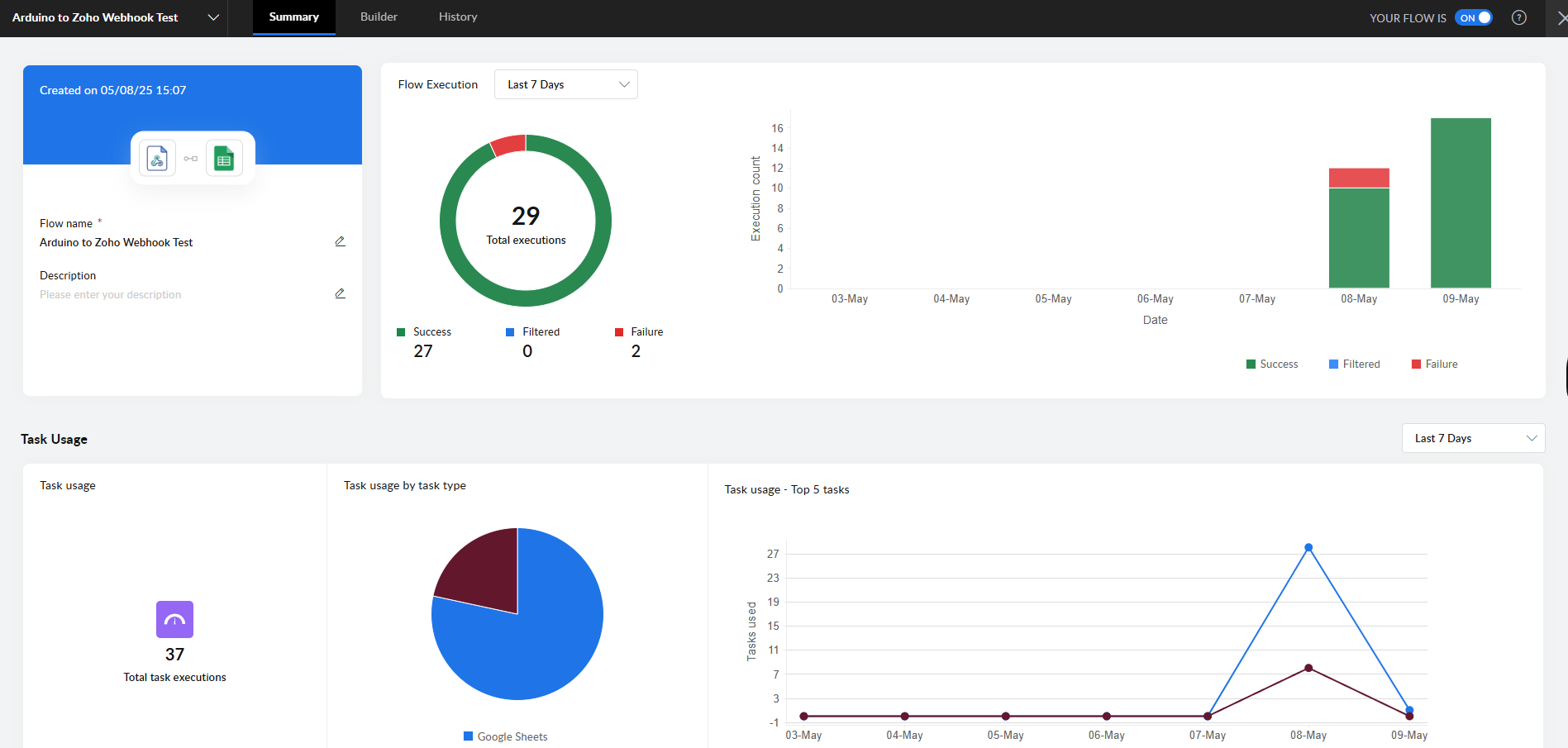Click the blue data point on 09-May
The image size is (1568, 748).
1409,710
